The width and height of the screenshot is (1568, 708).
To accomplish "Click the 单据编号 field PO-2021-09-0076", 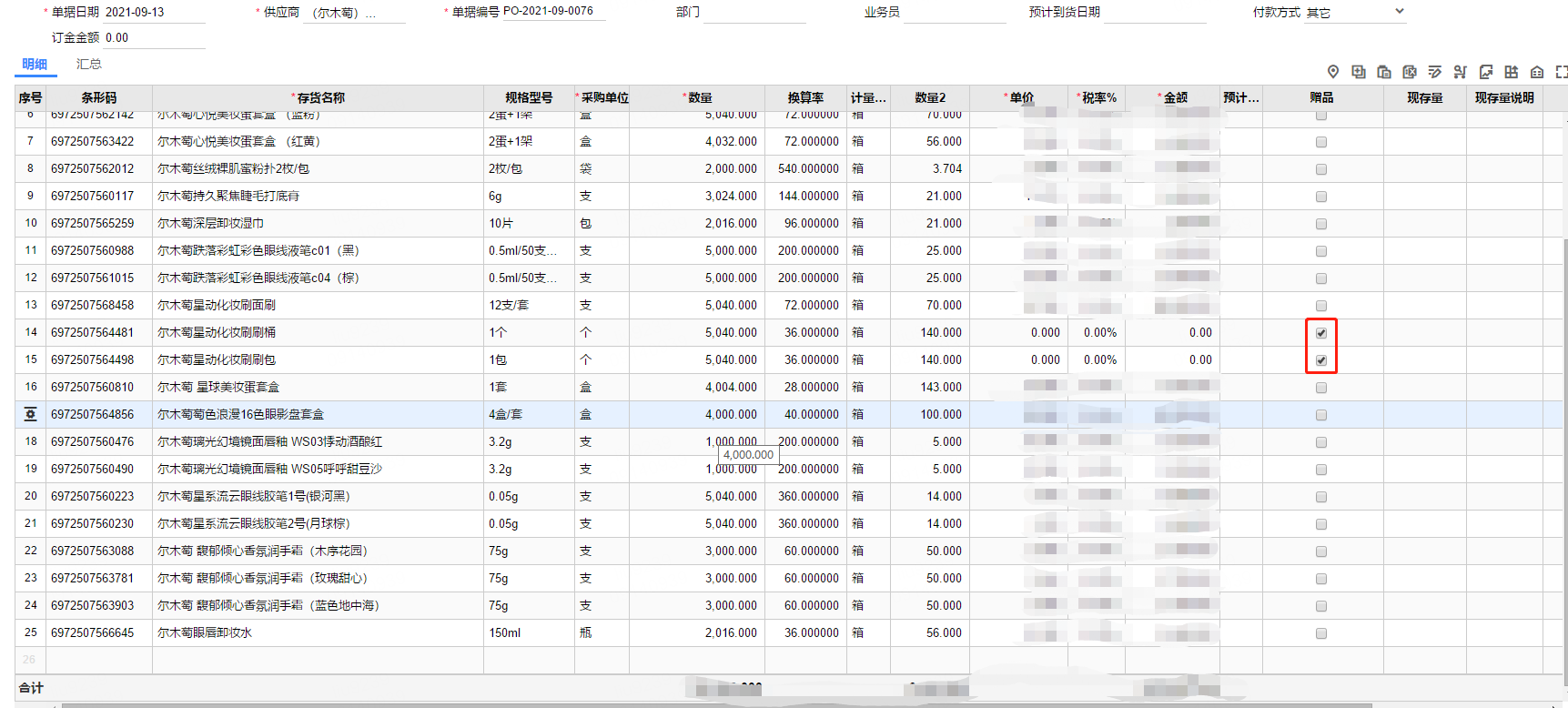I will 553,11.
